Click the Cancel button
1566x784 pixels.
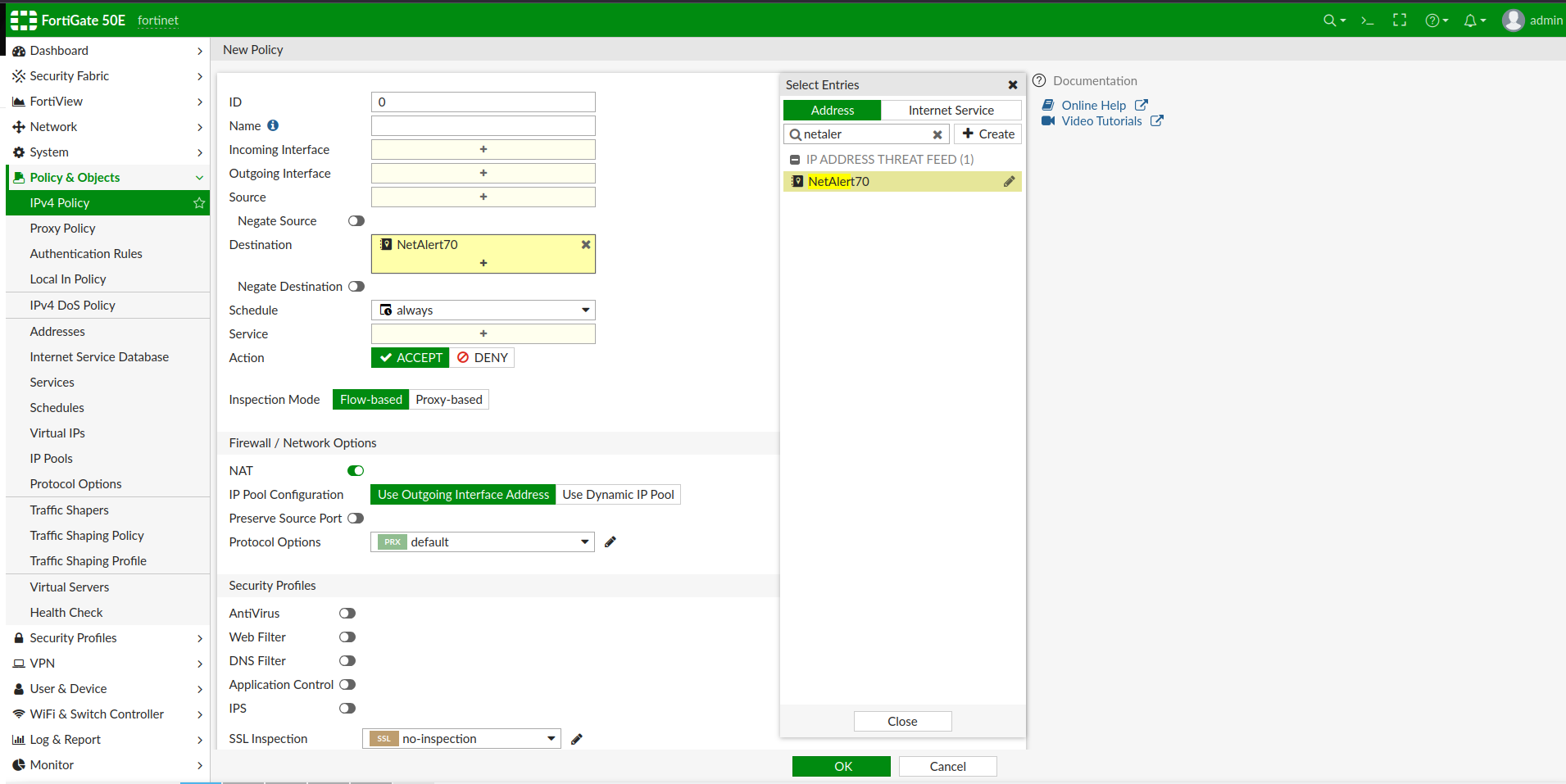[x=948, y=767]
